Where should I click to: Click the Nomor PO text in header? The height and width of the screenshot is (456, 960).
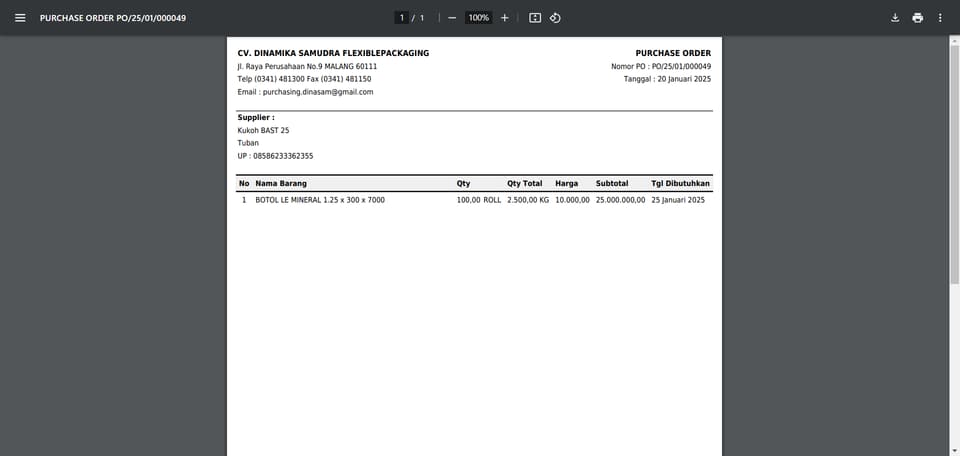[661, 66]
